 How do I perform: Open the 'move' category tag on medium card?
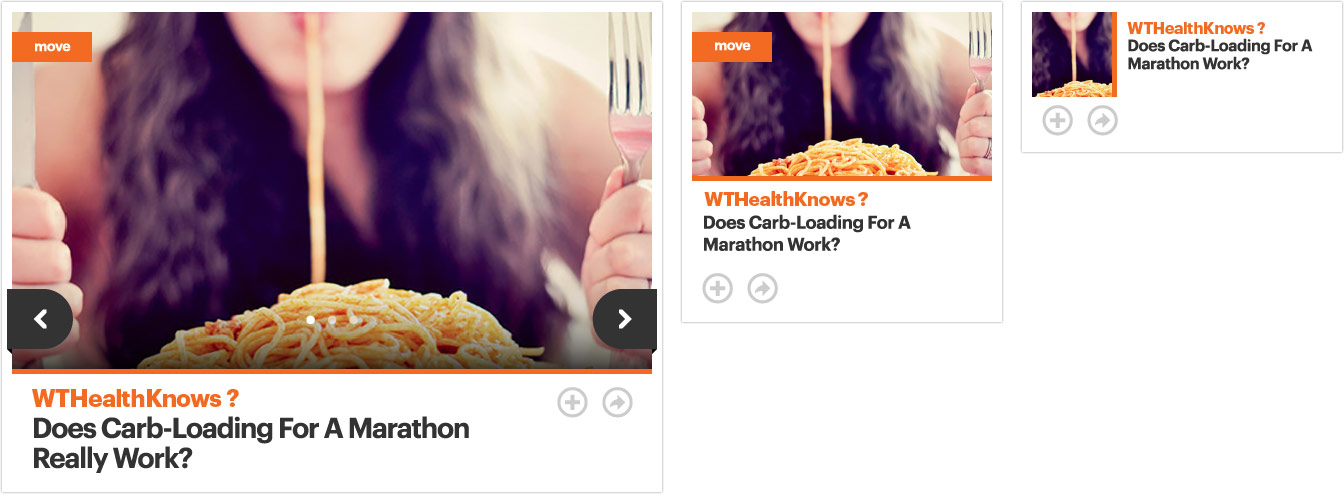732,47
